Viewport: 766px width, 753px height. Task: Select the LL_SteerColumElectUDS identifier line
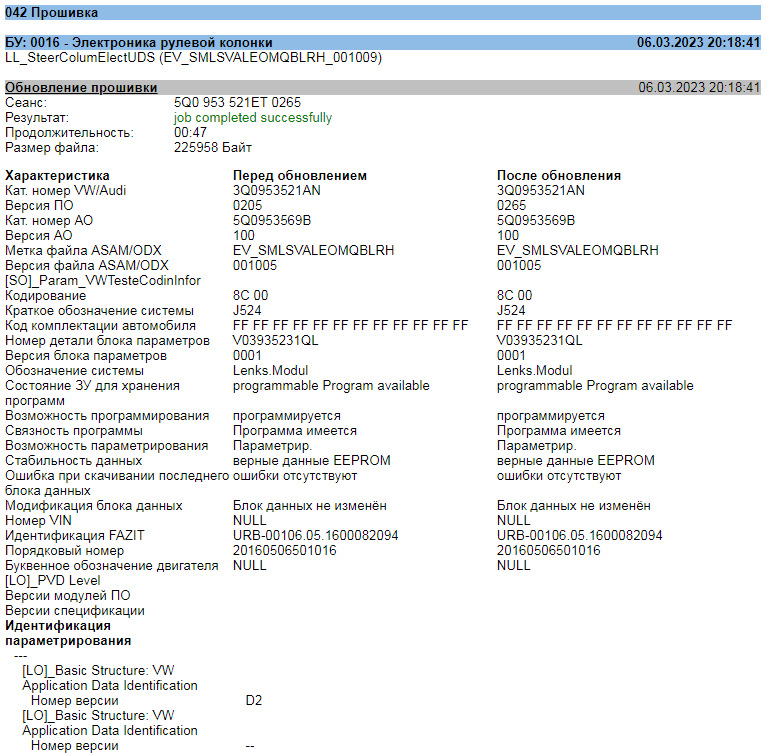(x=193, y=58)
